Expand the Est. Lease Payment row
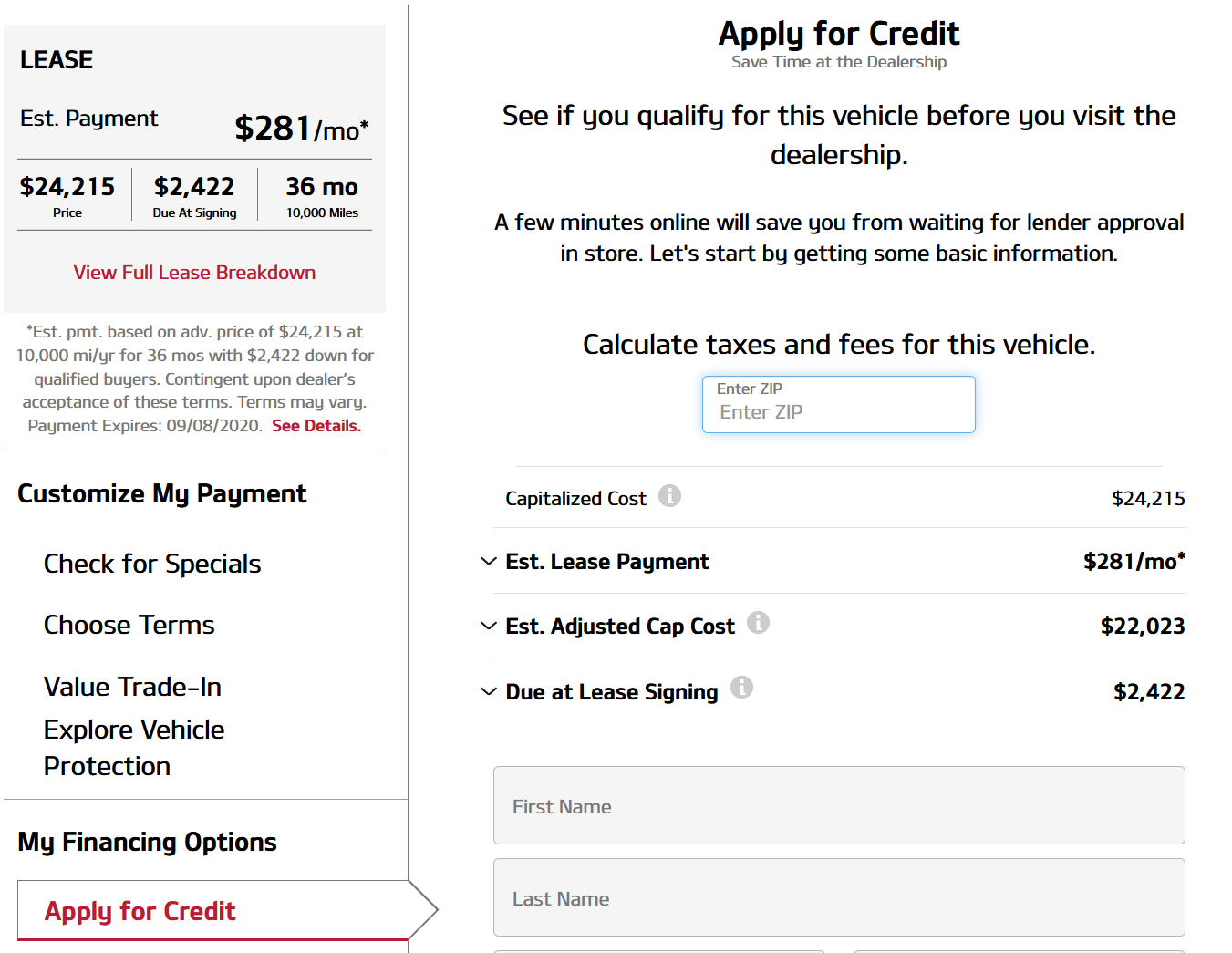 tap(839, 561)
